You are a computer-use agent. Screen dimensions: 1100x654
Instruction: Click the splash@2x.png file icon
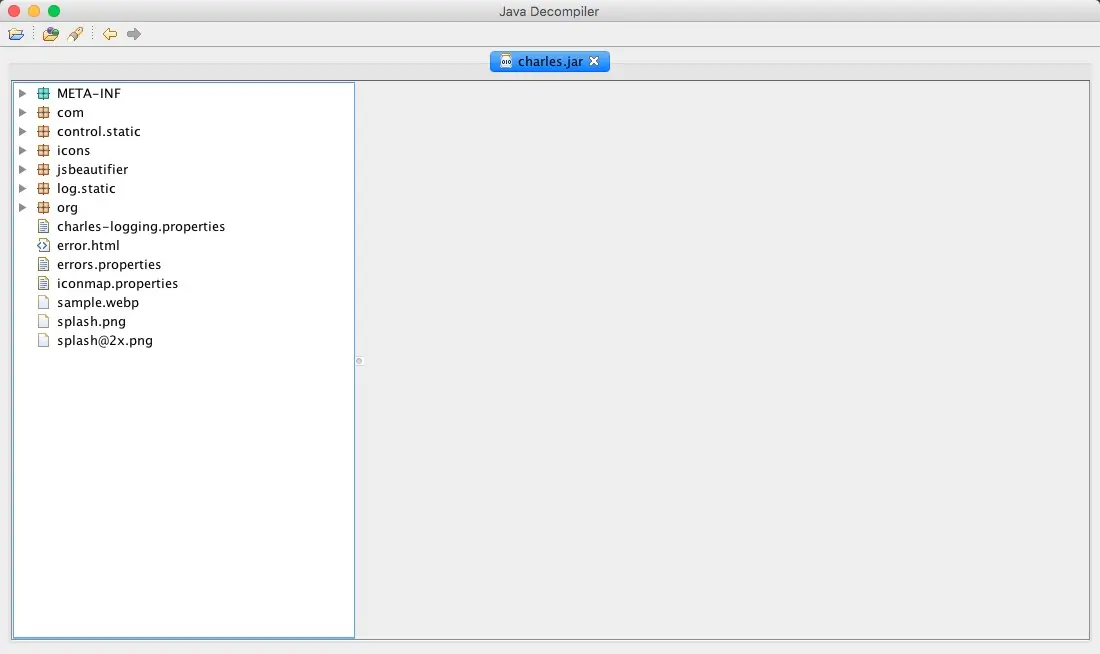tap(43, 340)
